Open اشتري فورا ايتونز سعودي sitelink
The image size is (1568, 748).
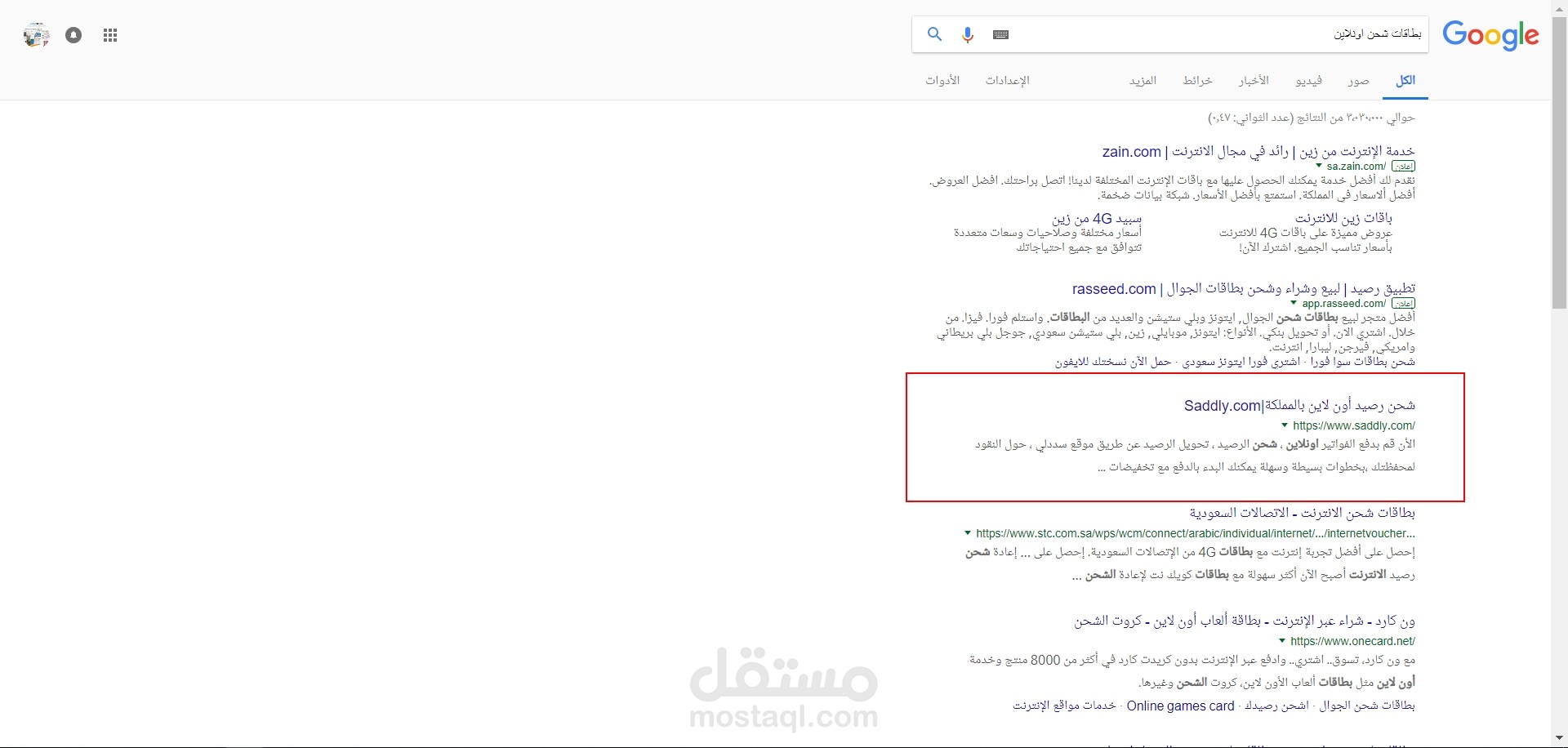pyautogui.click(x=1241, y=361)
